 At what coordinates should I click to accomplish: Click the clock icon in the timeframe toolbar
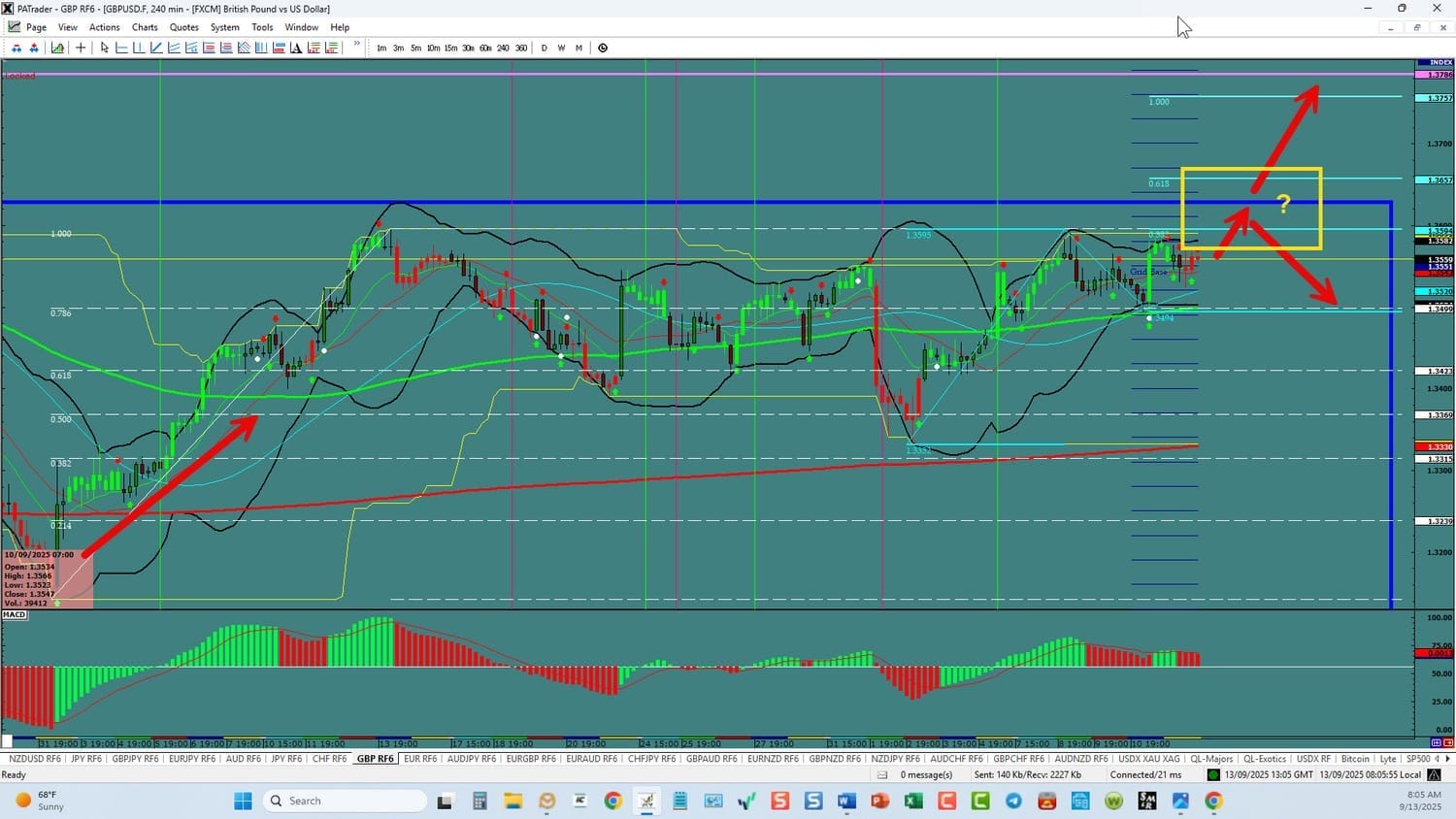(x=603, y=48)
